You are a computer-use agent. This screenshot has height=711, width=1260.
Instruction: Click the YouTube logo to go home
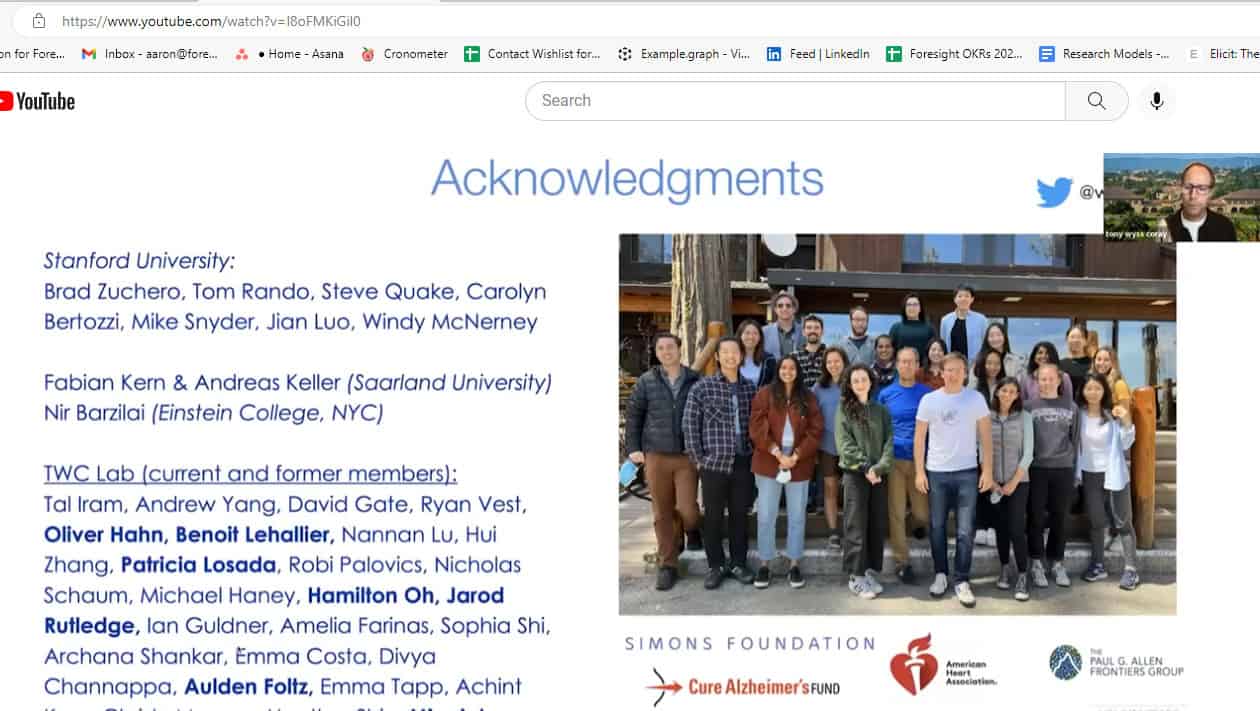38,101
